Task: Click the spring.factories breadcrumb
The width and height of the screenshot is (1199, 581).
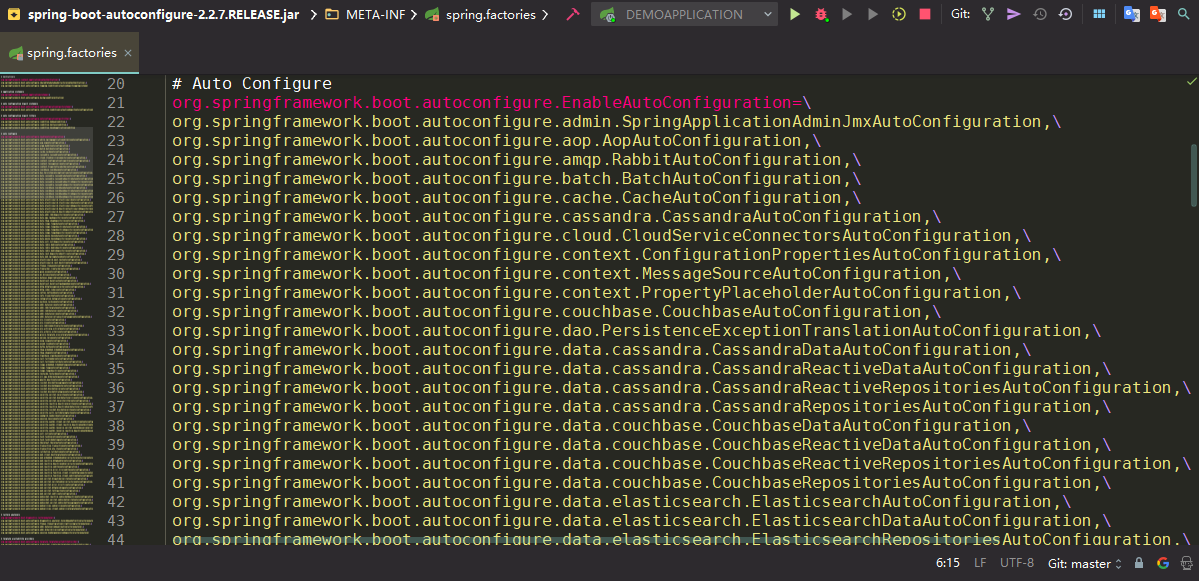Action: [480, 15]
